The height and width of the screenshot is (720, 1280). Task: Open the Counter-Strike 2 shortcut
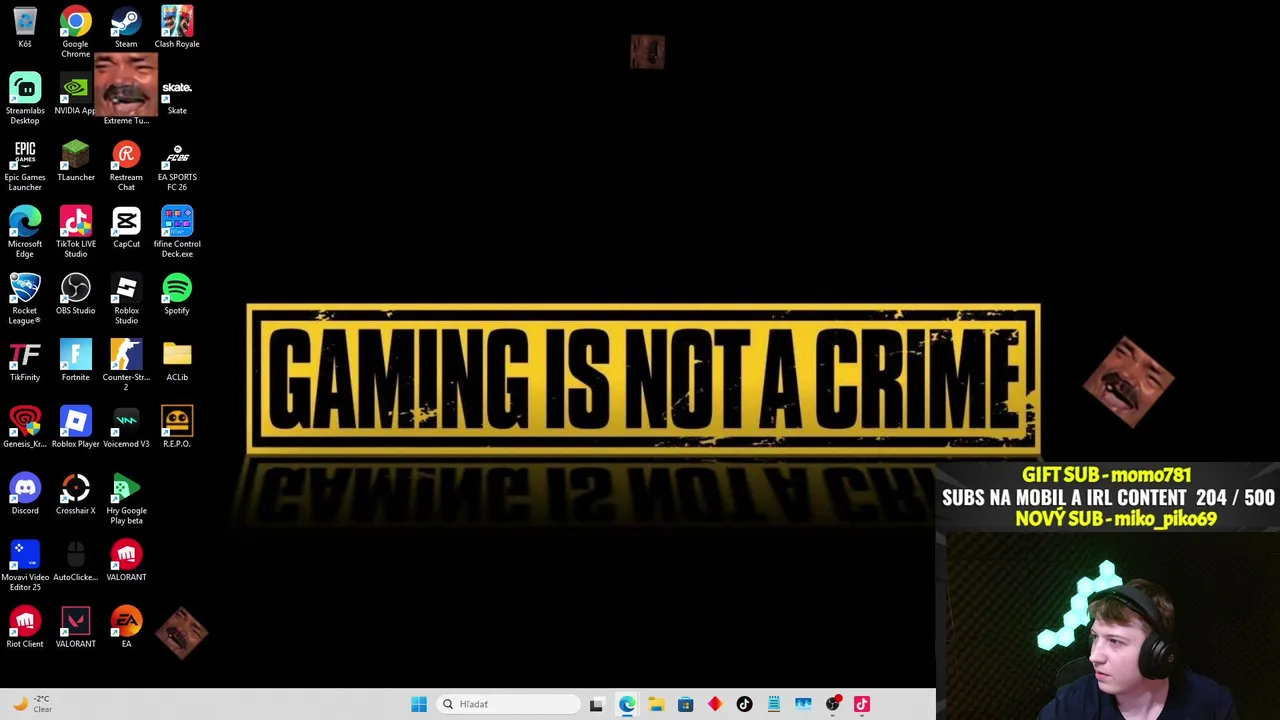click(x=126, y=365)
